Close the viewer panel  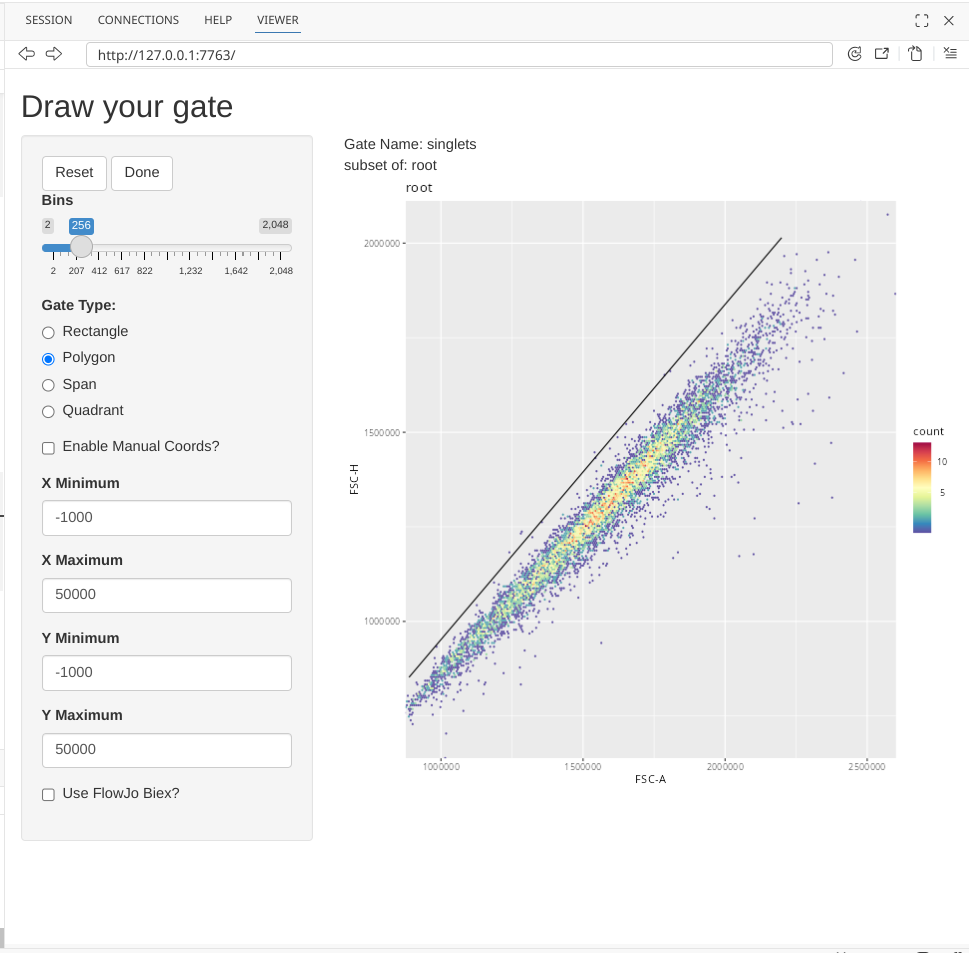click(949, 20)
